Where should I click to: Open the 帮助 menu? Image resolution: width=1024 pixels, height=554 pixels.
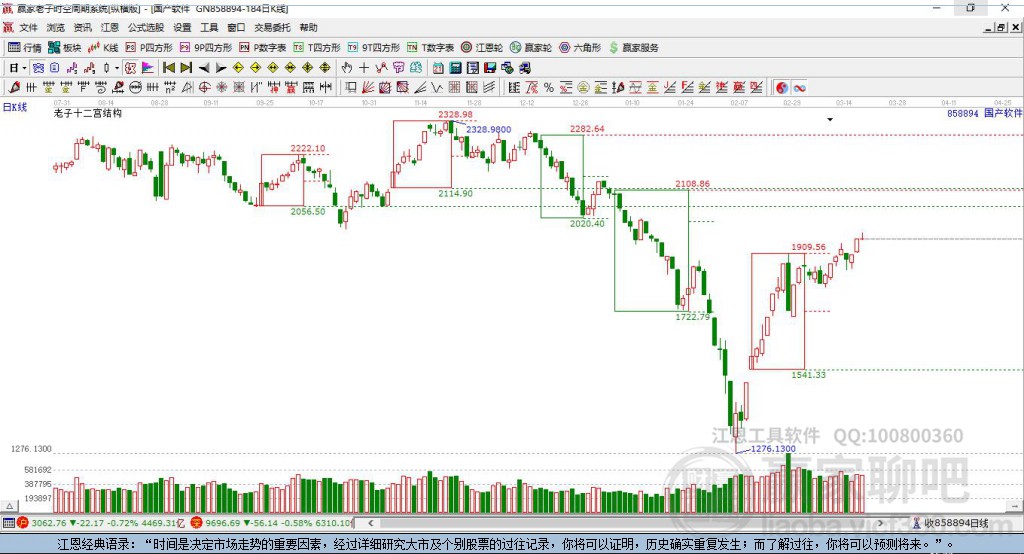pos(308,27)
